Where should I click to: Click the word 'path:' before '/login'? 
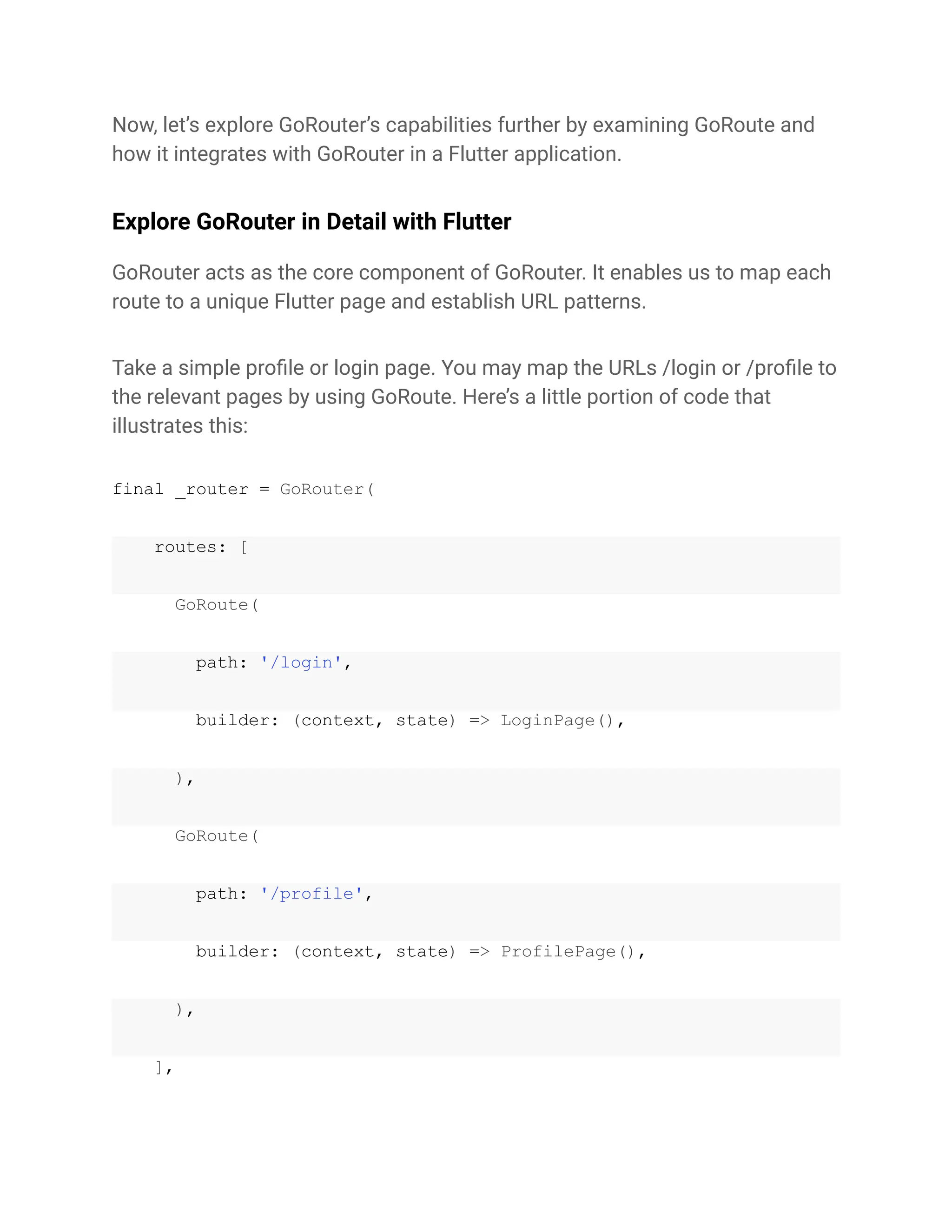pos(221,662)
